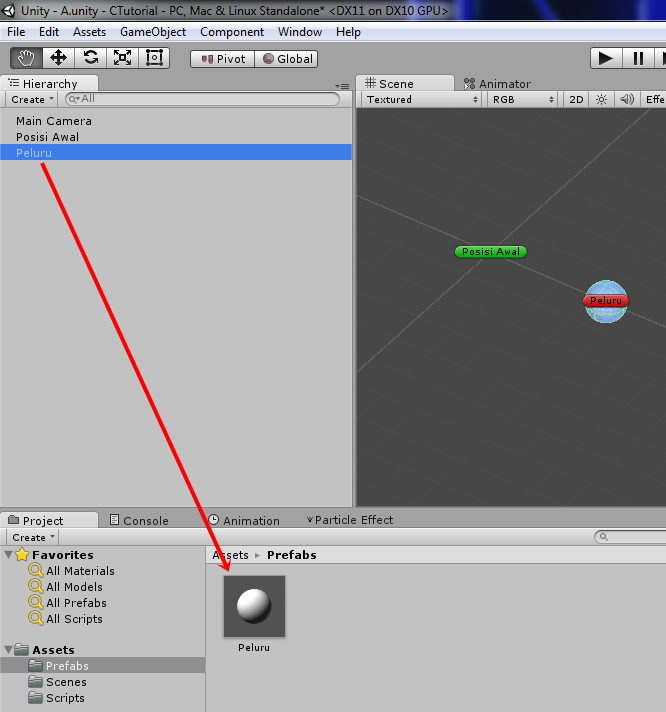Open the GameObject menu
Image resolution: width=666 pixels, height=712 pixels.
coord(153,32)
